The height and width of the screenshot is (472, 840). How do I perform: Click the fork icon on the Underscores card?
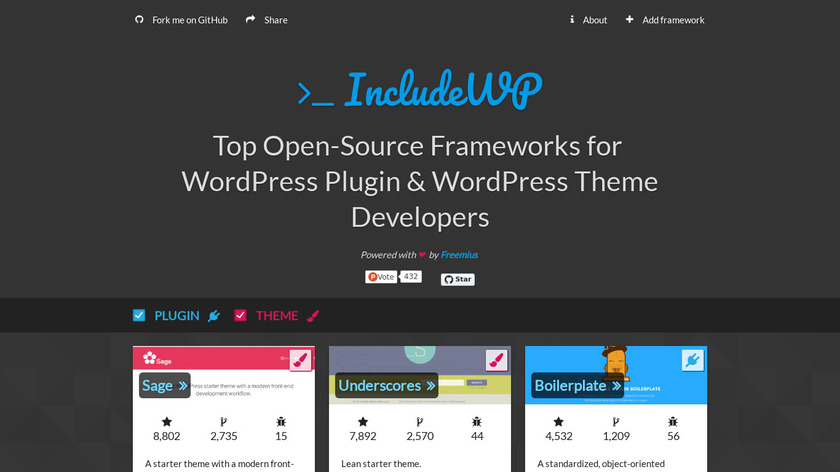pos(419,422)
